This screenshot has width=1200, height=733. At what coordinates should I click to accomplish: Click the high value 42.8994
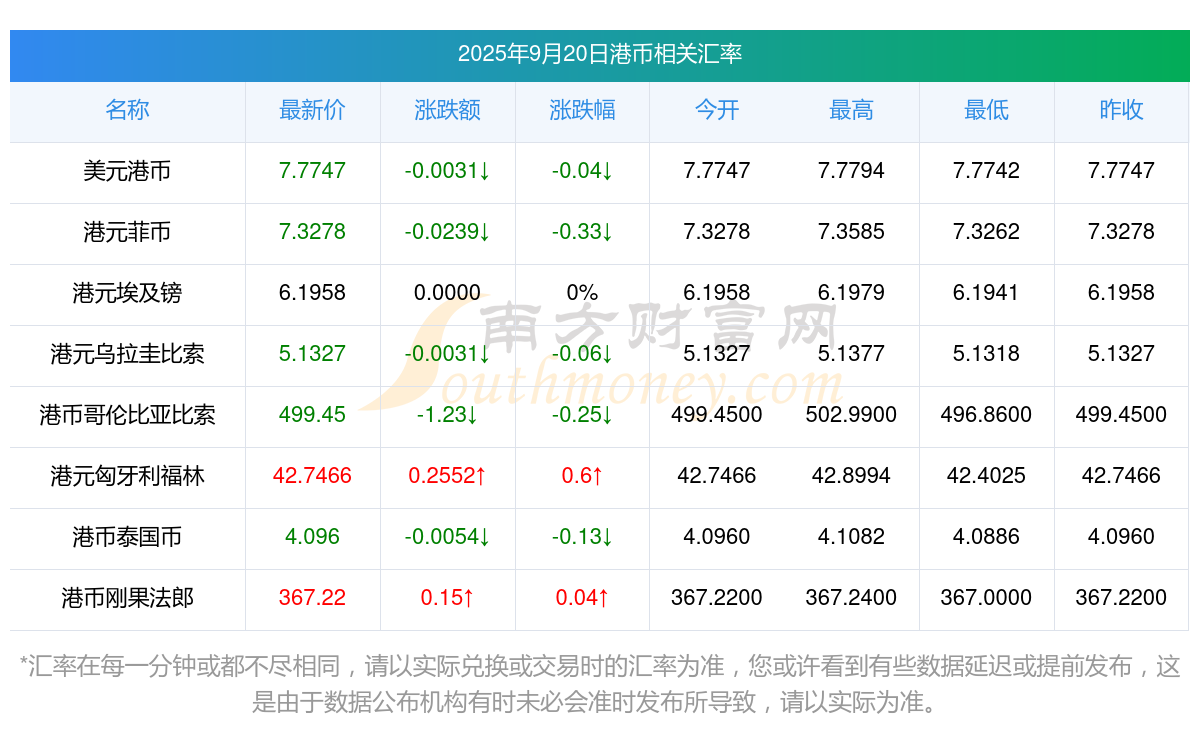[x=852, y=476]
